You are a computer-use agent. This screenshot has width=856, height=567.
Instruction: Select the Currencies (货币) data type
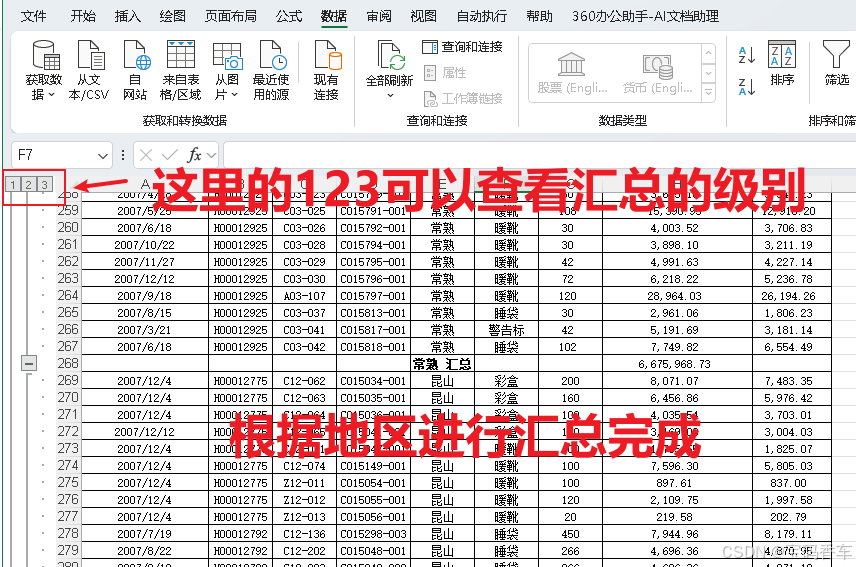(x=657, y=73)
